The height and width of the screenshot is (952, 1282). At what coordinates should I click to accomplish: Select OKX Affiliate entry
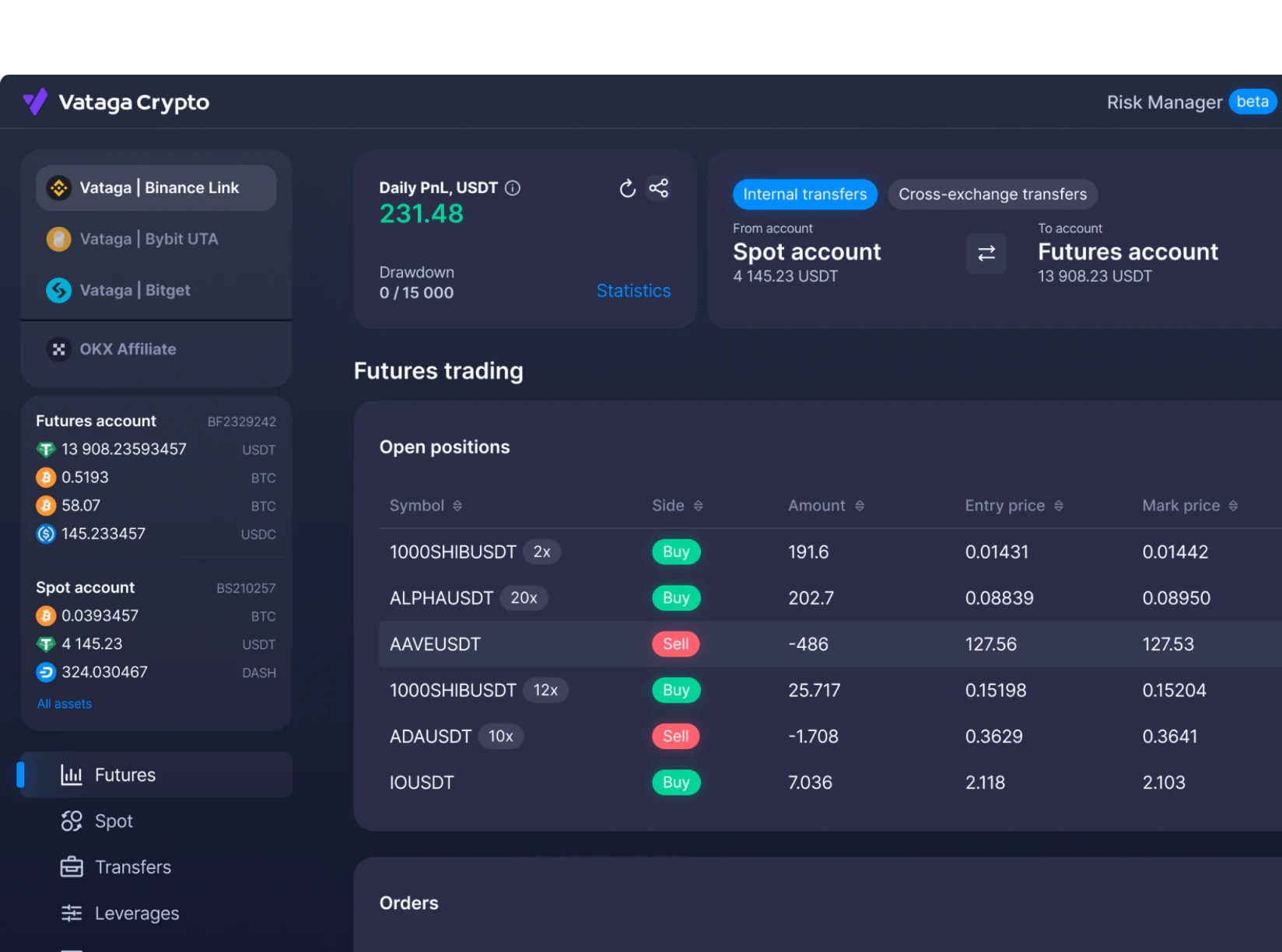pos(156,350)
